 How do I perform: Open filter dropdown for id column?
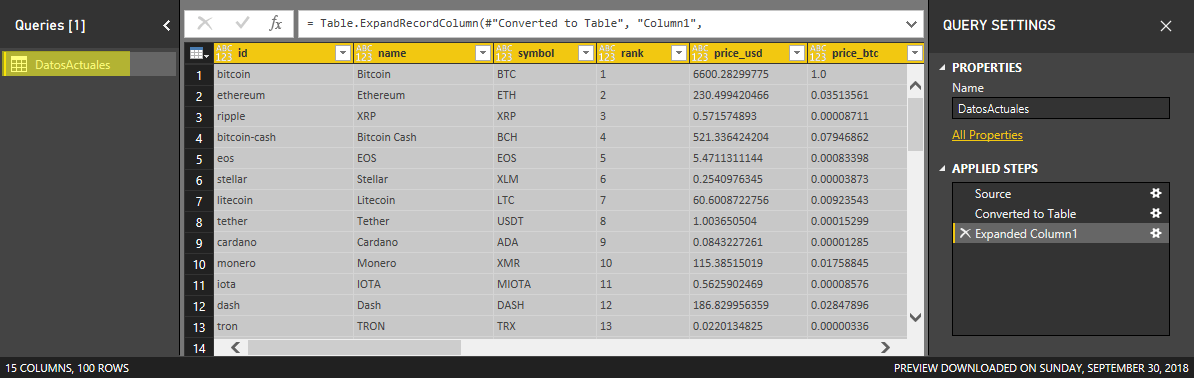click(343, 53)
